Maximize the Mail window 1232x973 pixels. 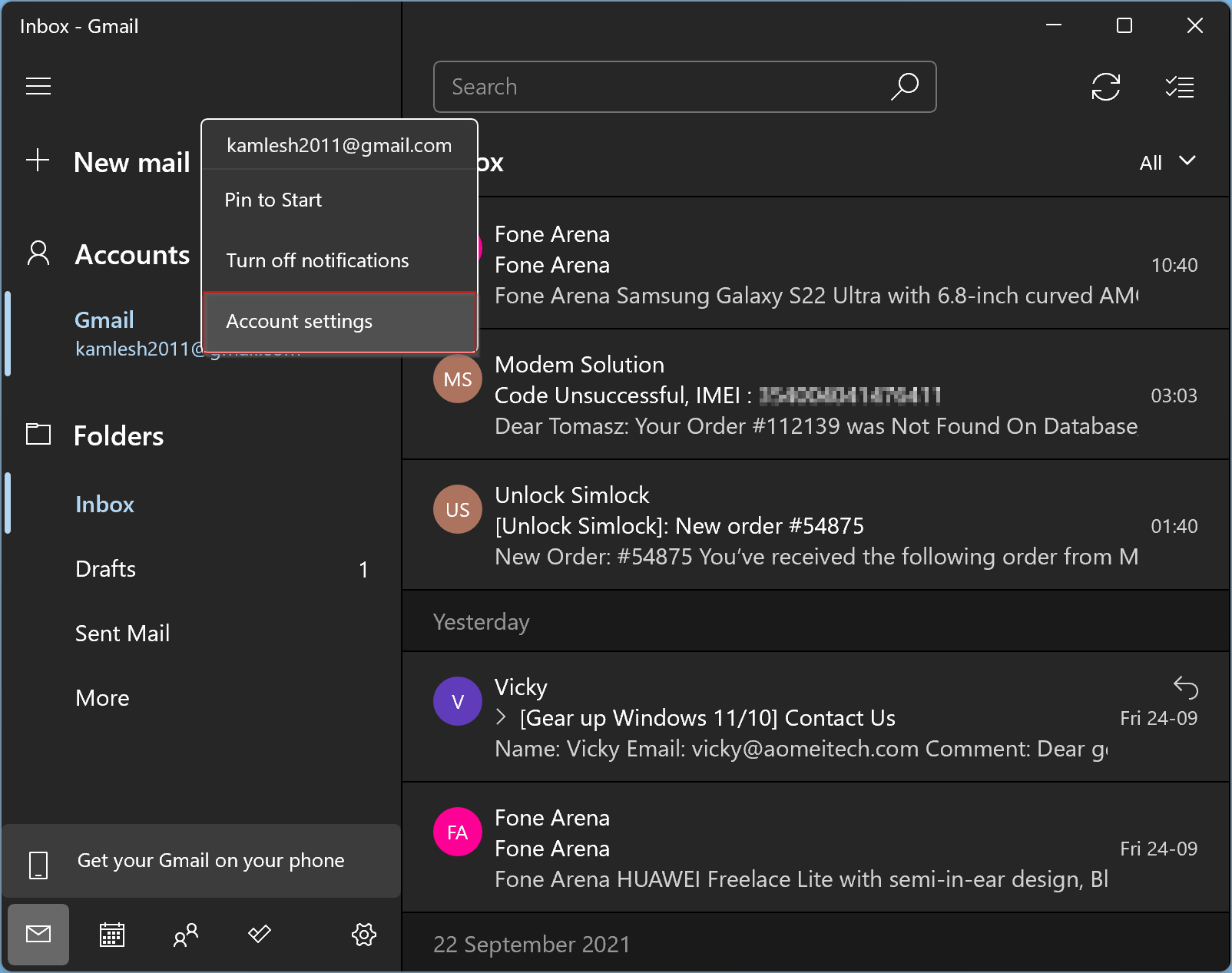click(1124, 25)
